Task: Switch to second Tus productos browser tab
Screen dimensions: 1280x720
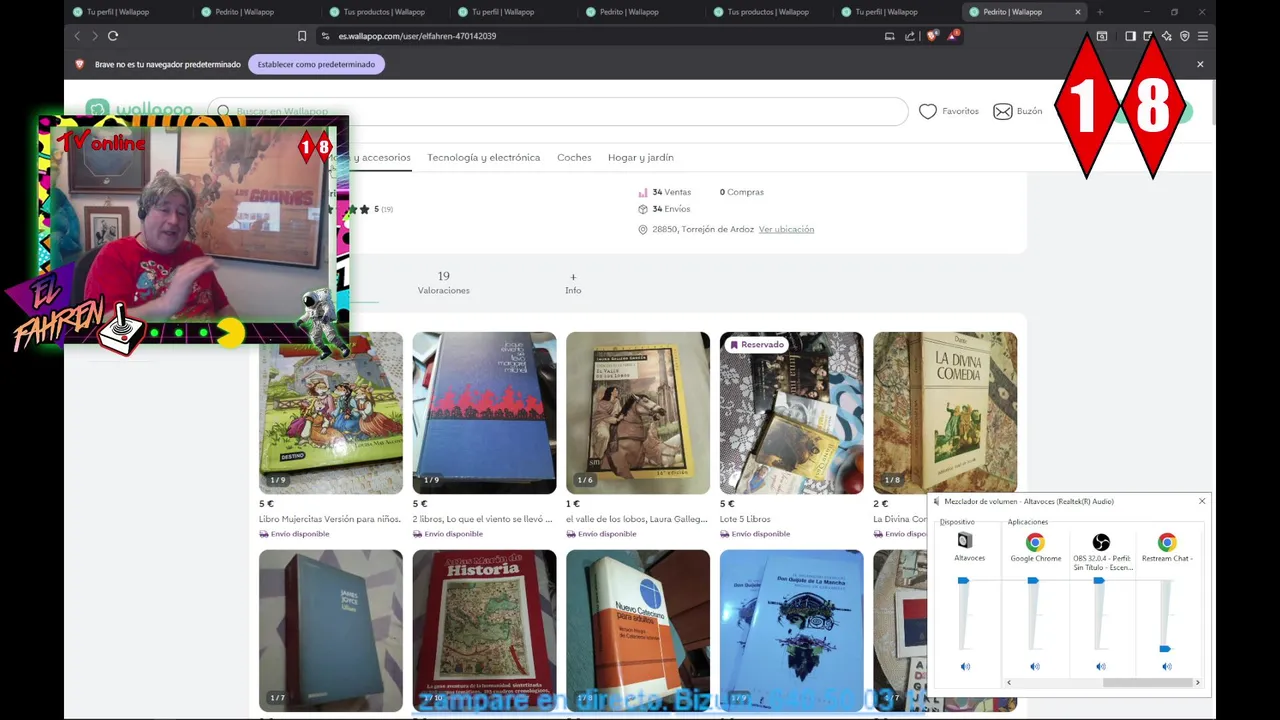Action: click(x=768, y=12)
